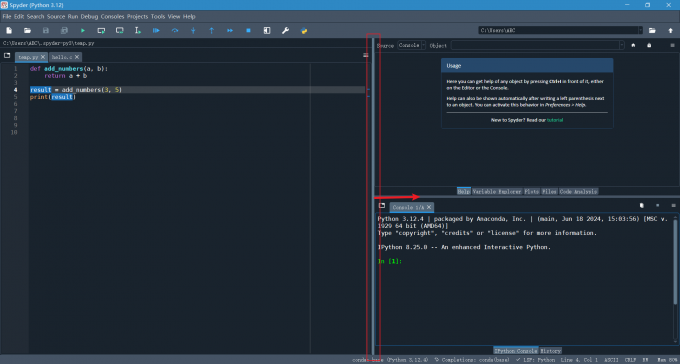680x364 pixels.
Task: Switch to Plots tab
Action: tap(531, 191)
